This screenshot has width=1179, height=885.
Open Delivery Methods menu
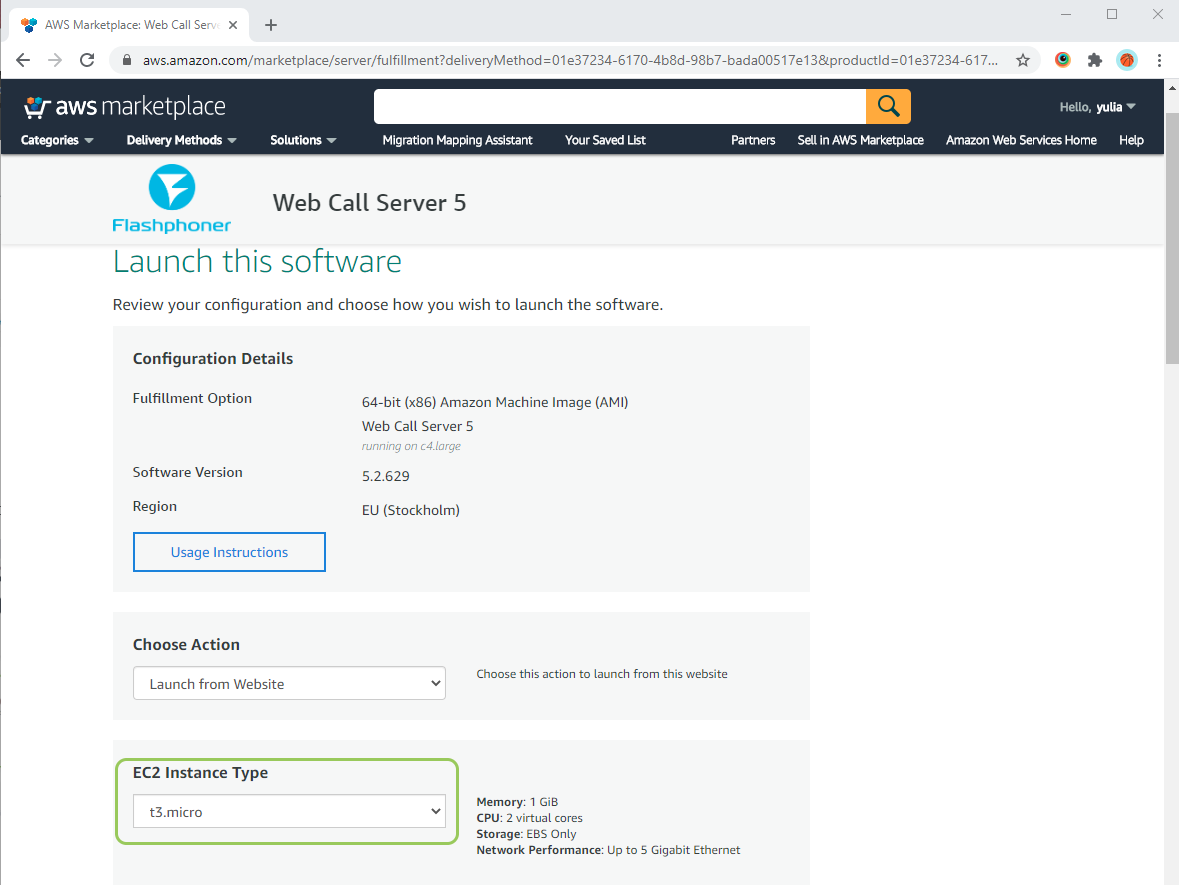181,140
